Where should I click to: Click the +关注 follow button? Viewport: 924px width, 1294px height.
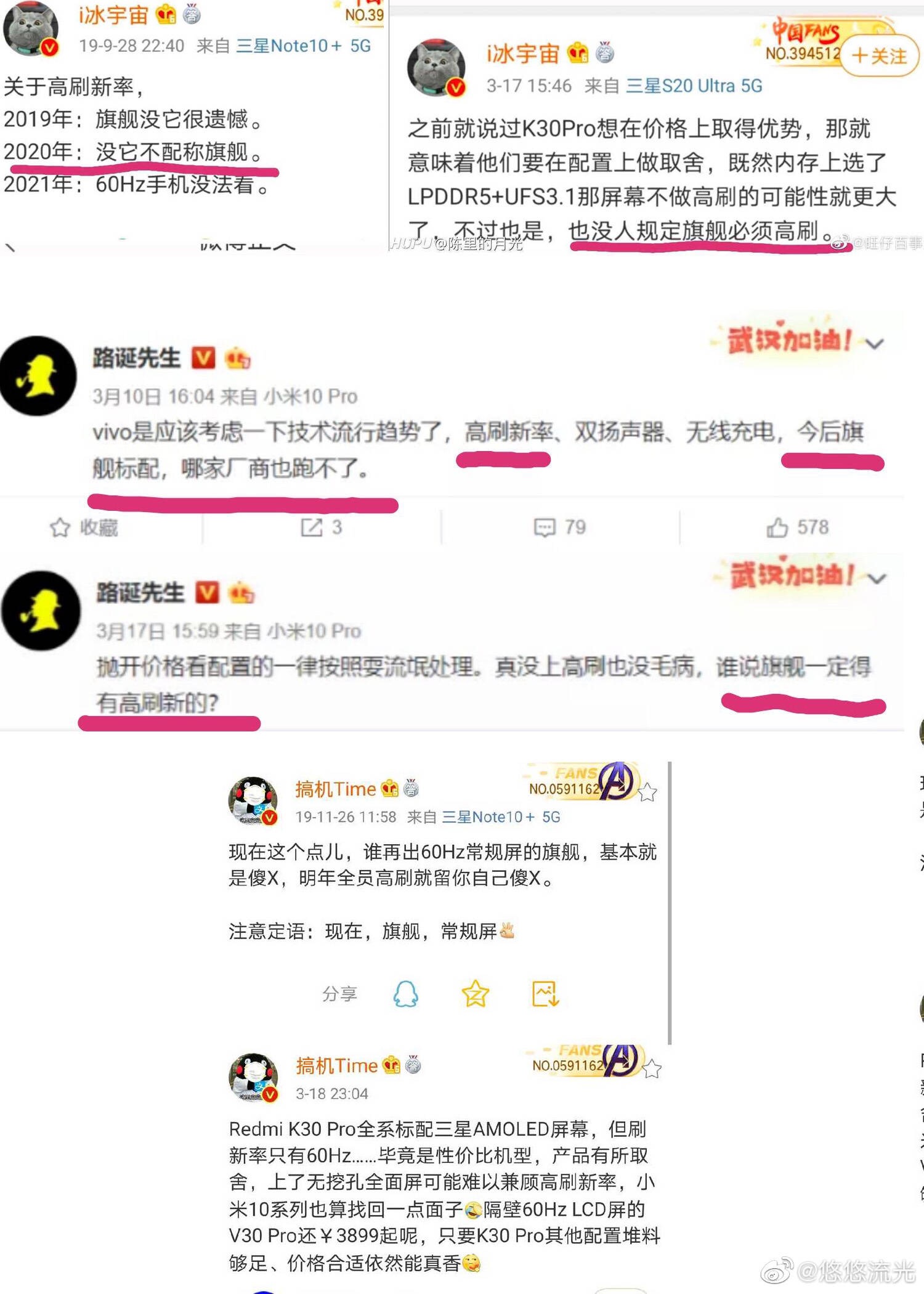[879, 56]
